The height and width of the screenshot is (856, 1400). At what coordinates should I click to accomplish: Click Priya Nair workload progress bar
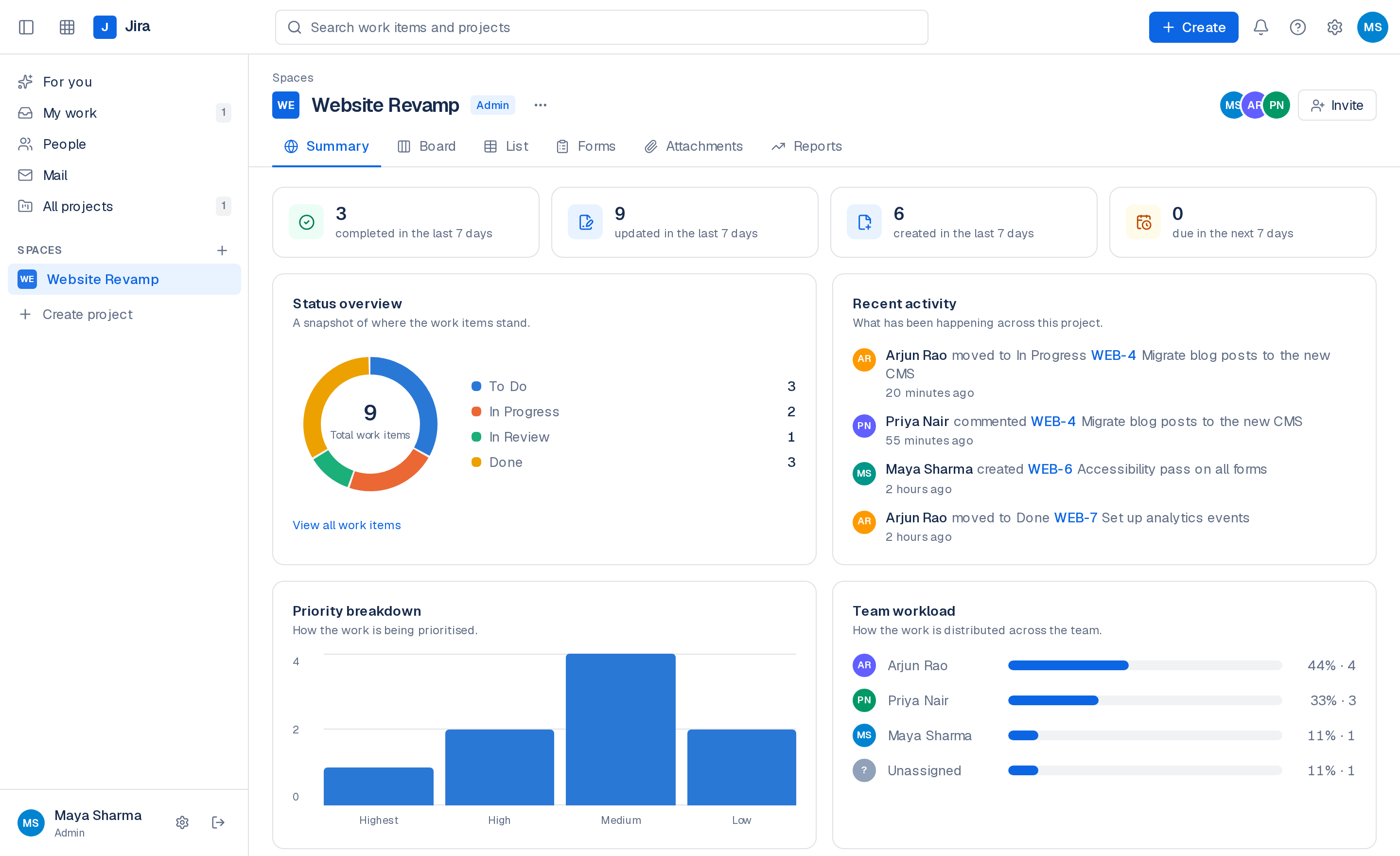(1145, 701)
